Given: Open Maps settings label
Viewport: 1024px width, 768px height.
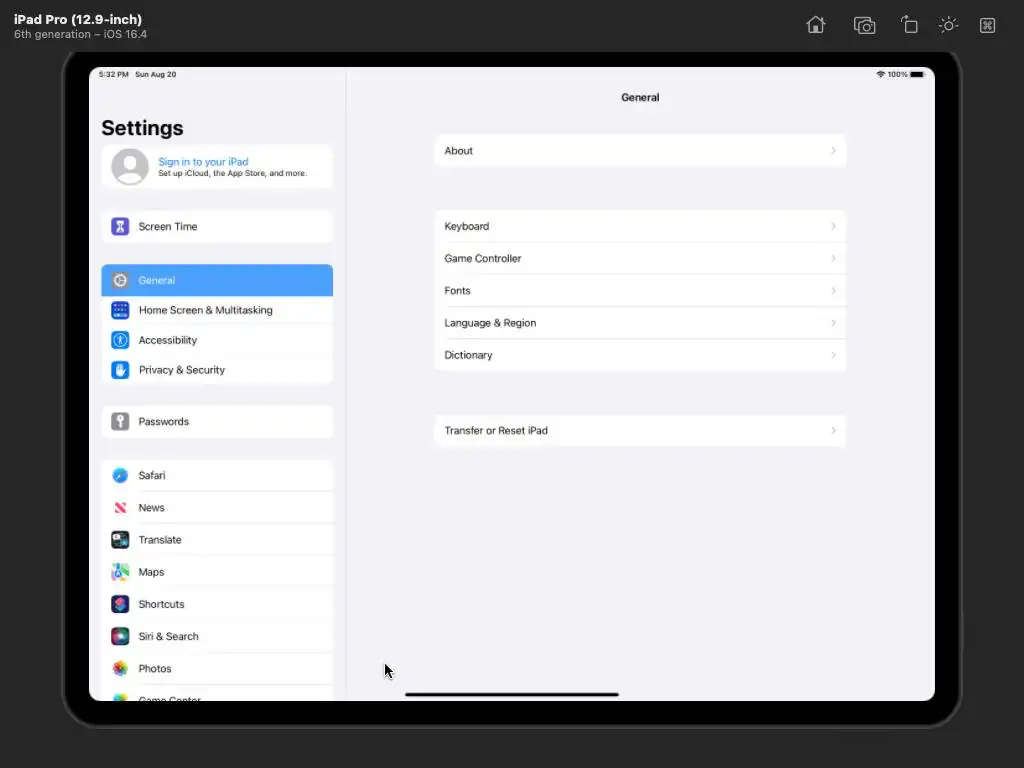Looking at the screenshot, I should tap(152, 572).
